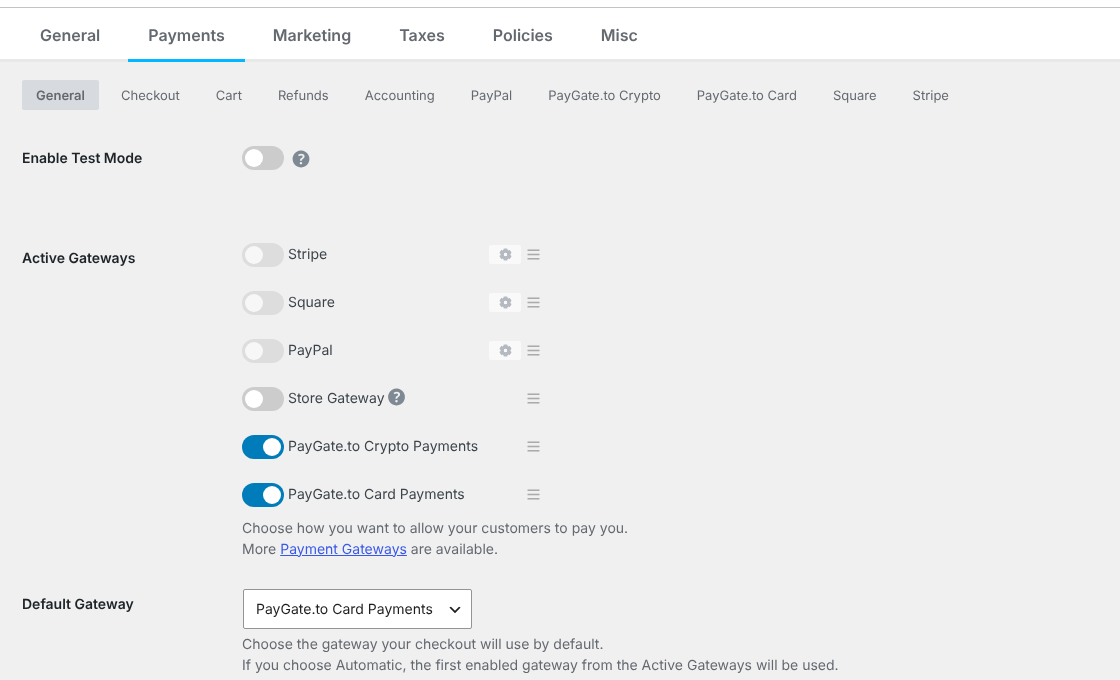
Task: Enable the PayPal gateway toggle
Action: [263, 350]
